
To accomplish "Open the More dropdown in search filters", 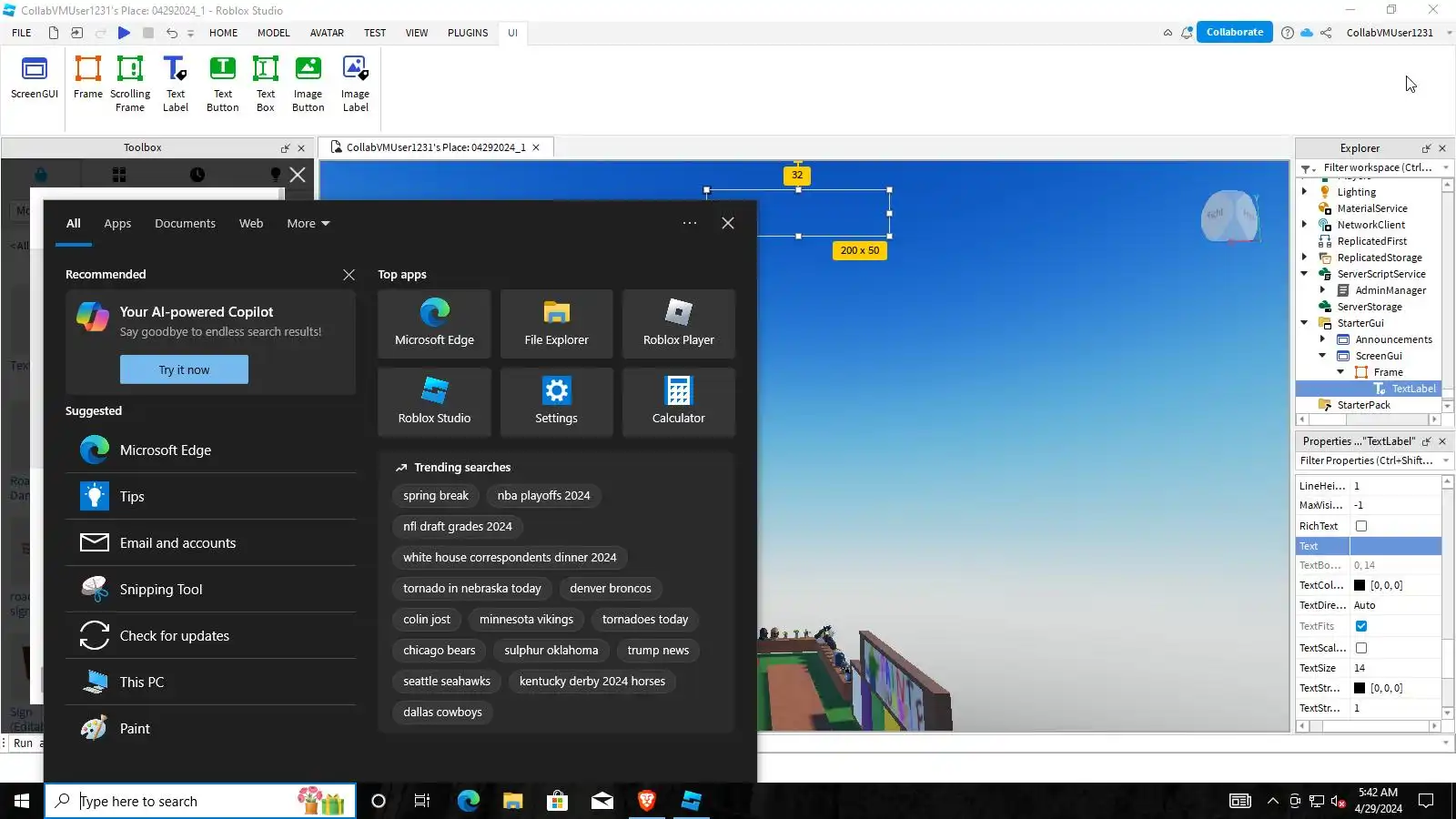I will point(308,223).
